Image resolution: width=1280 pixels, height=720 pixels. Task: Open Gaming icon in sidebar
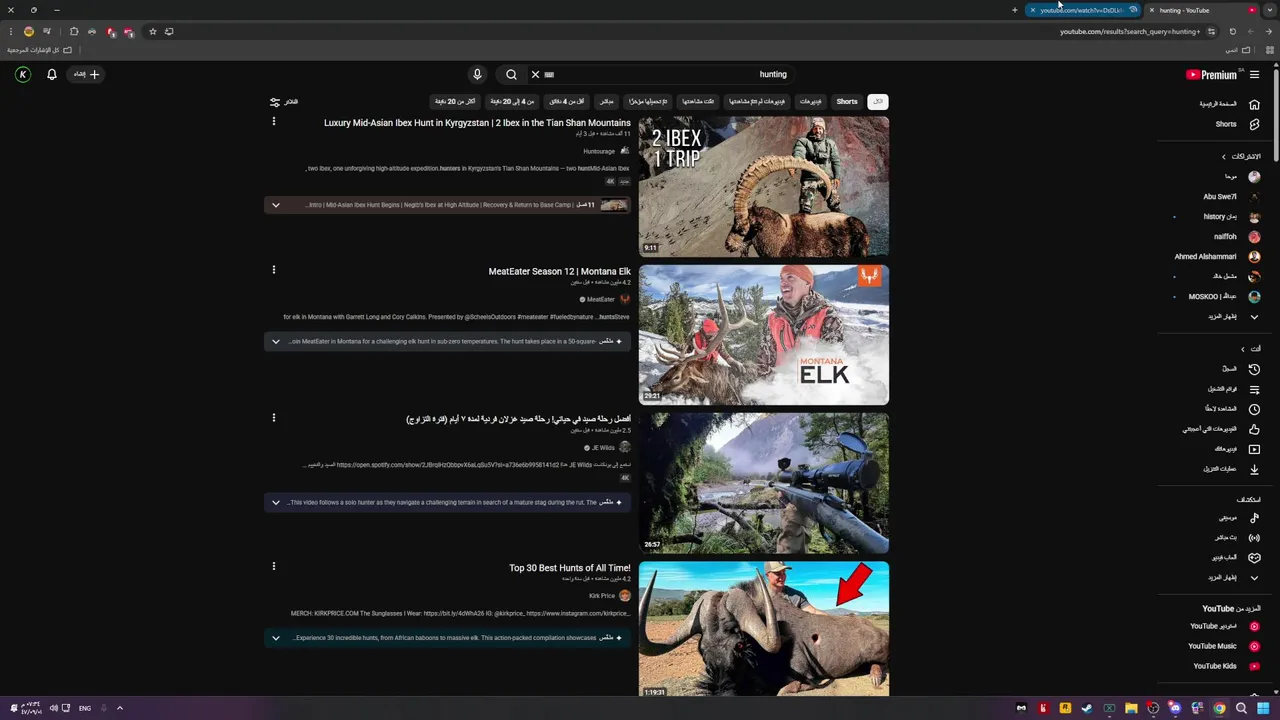[1254, 558]
